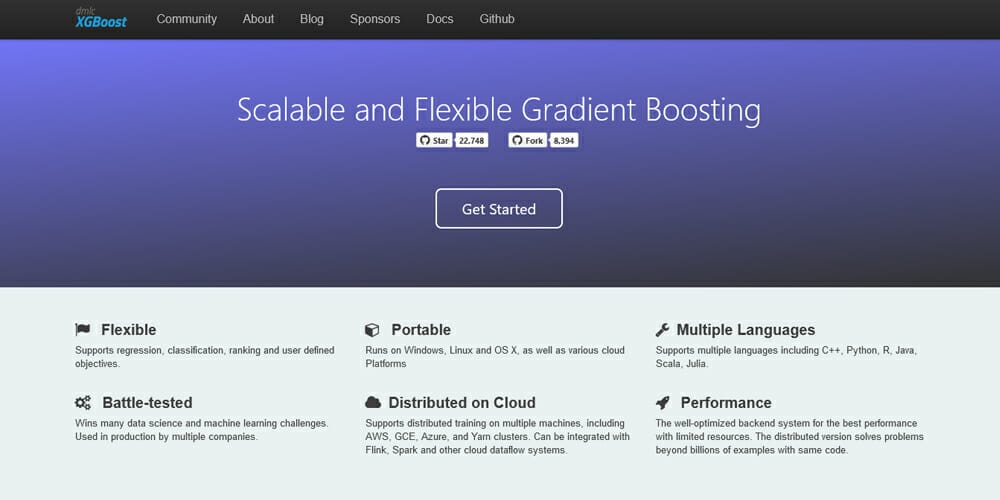Click the Flexible heading
The width and height of the screenshot is (1000, 500).
(x=129, y=330)
